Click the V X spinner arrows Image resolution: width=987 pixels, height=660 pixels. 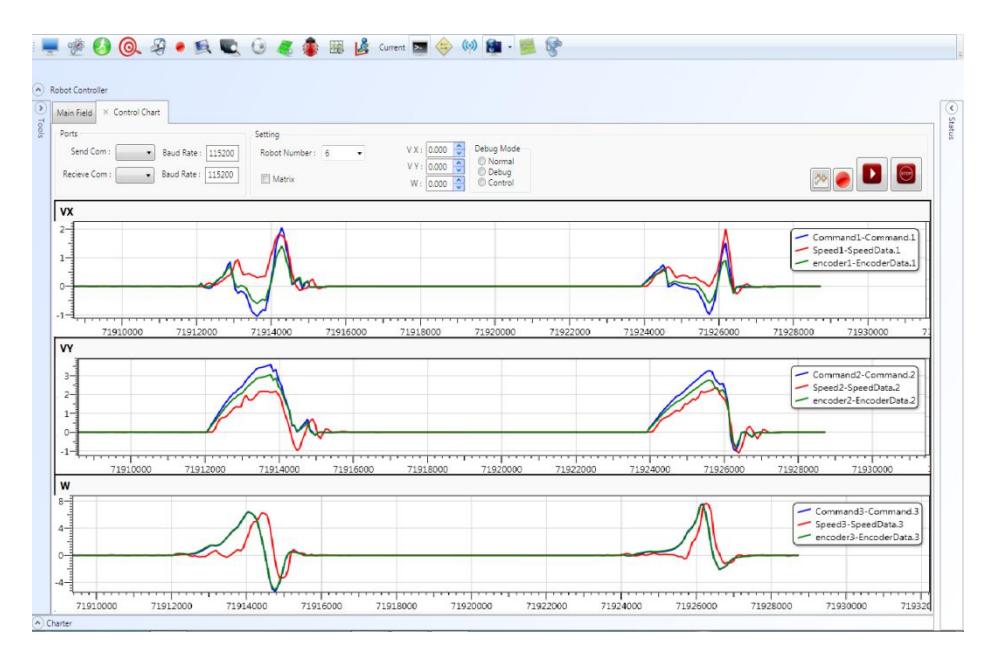tap(460, 150)
